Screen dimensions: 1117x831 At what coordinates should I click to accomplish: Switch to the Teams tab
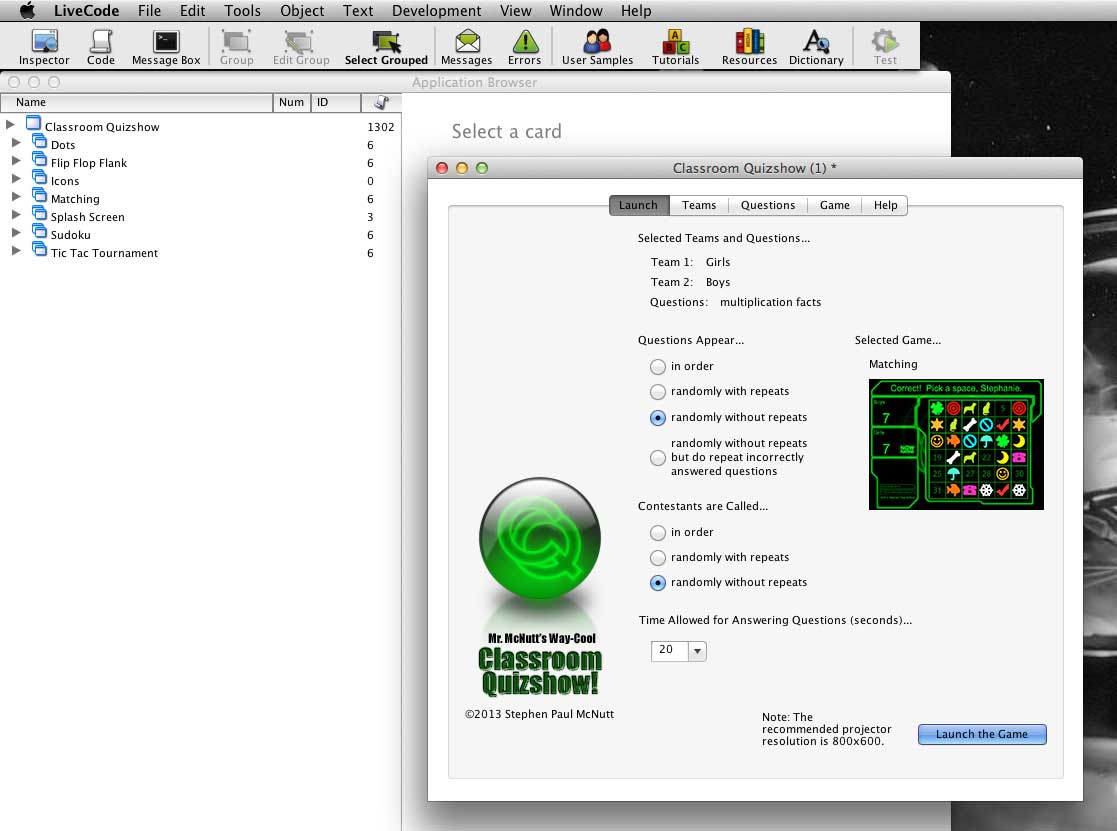(x=699, y=205)
